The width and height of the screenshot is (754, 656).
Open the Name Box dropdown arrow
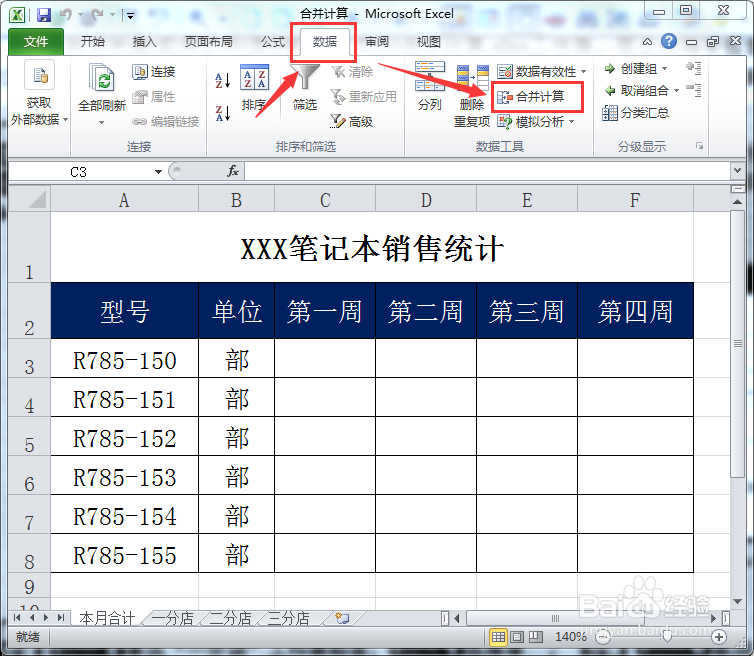(x=158, y=172)
